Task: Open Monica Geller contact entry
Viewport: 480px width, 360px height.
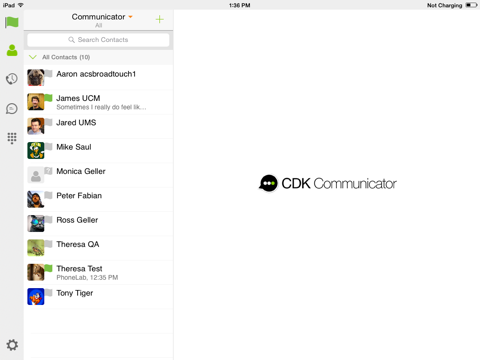Action: click(99, 175)
